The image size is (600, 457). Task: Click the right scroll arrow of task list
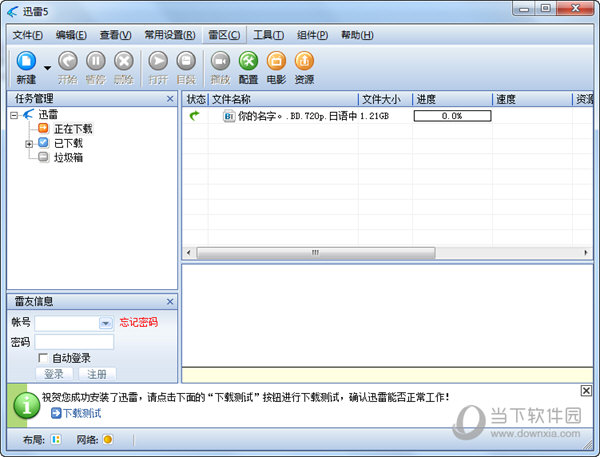[x=585, y=253]
